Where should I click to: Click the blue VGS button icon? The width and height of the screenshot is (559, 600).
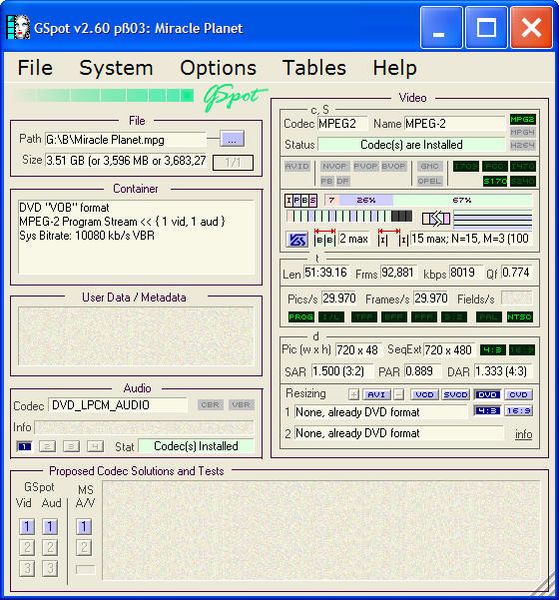pos(297,240)
